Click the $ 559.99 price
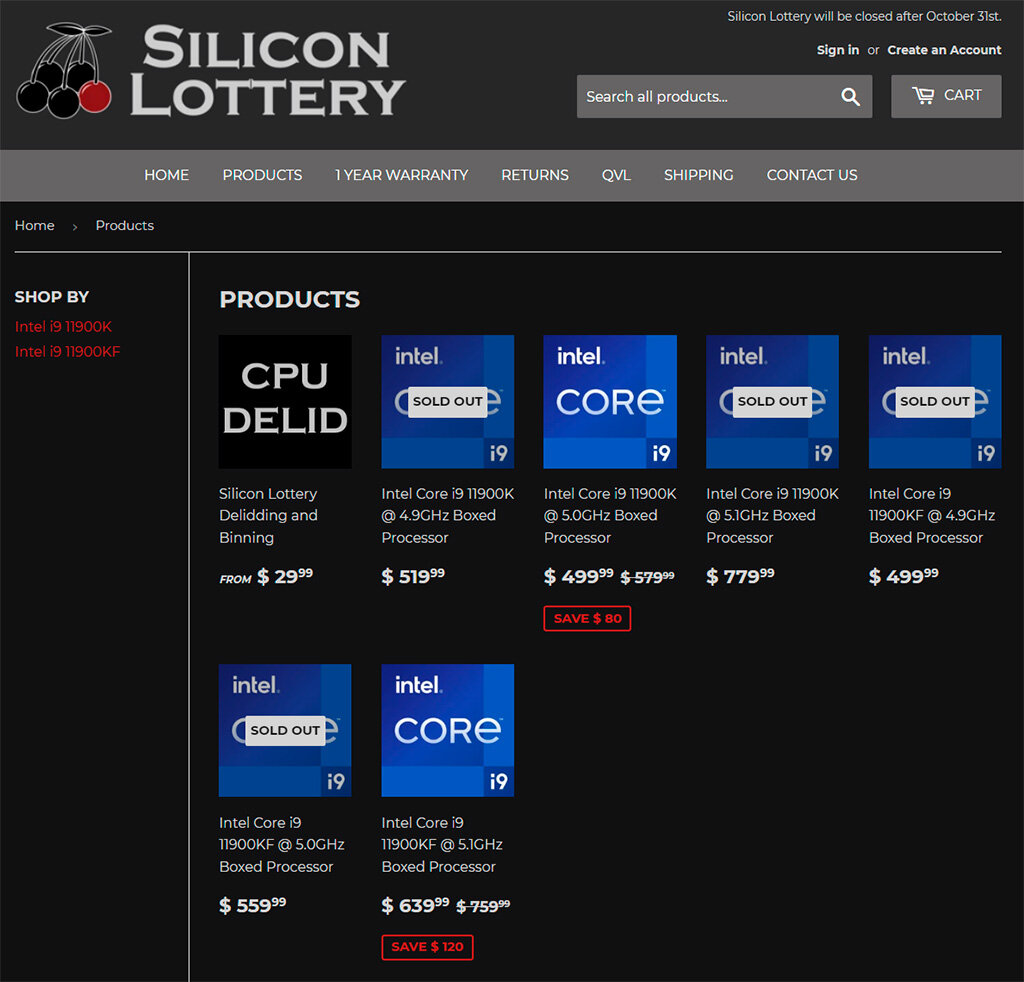Screen dimensions: 1024x982 (x=253, y=905)
